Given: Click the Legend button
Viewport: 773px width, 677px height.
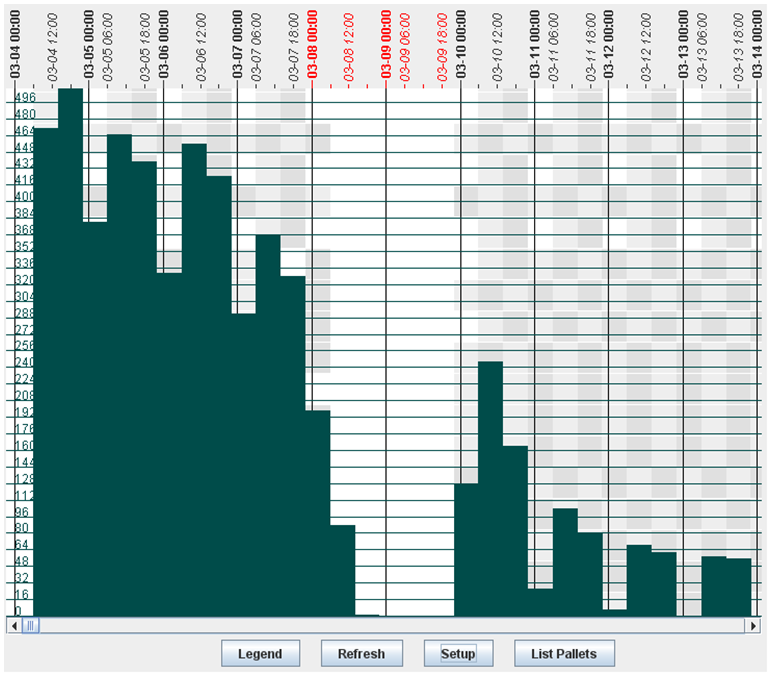Looking at the screenshot, I should coord(260,653).
